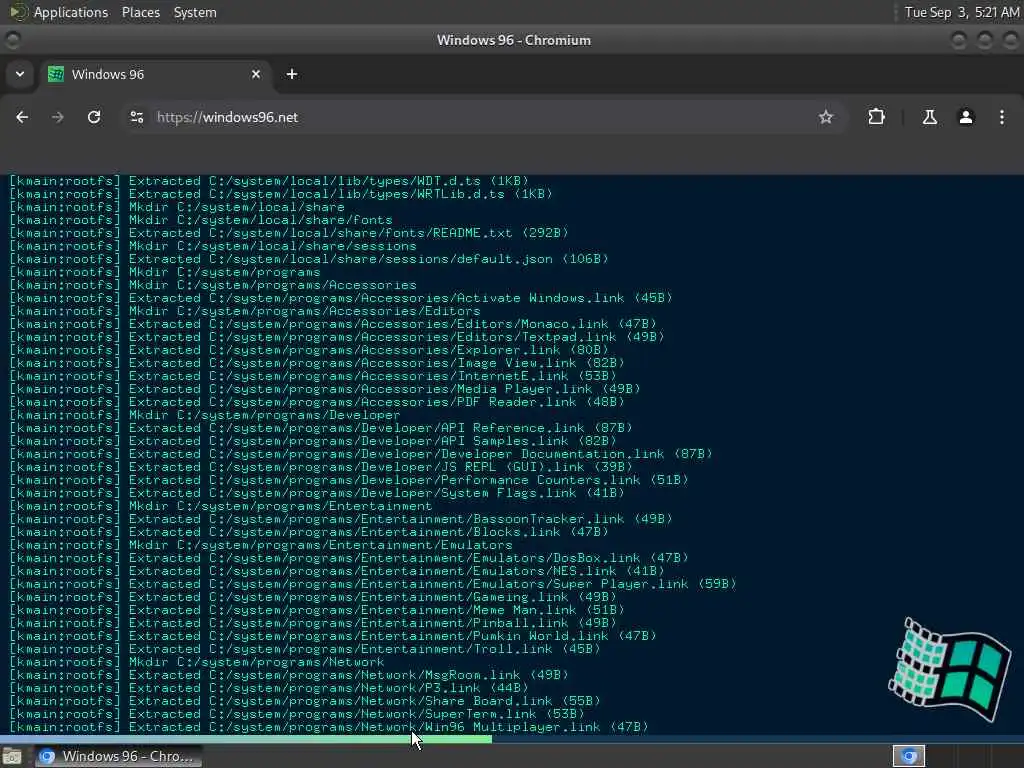Click the Mkdir C:/system/programs/Developer line
The height and width of the screenshot is (768, 1024).
click(204, 415)
